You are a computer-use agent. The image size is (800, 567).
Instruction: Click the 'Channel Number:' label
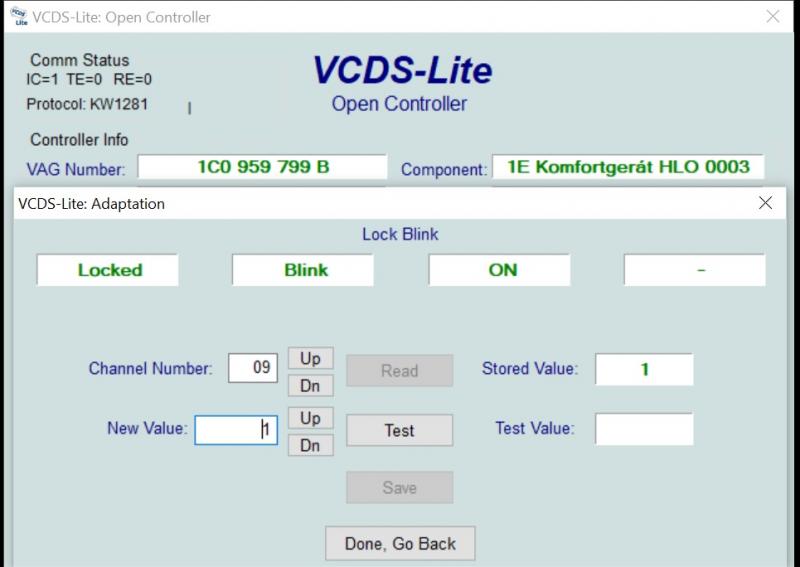(x=151, y=368)
